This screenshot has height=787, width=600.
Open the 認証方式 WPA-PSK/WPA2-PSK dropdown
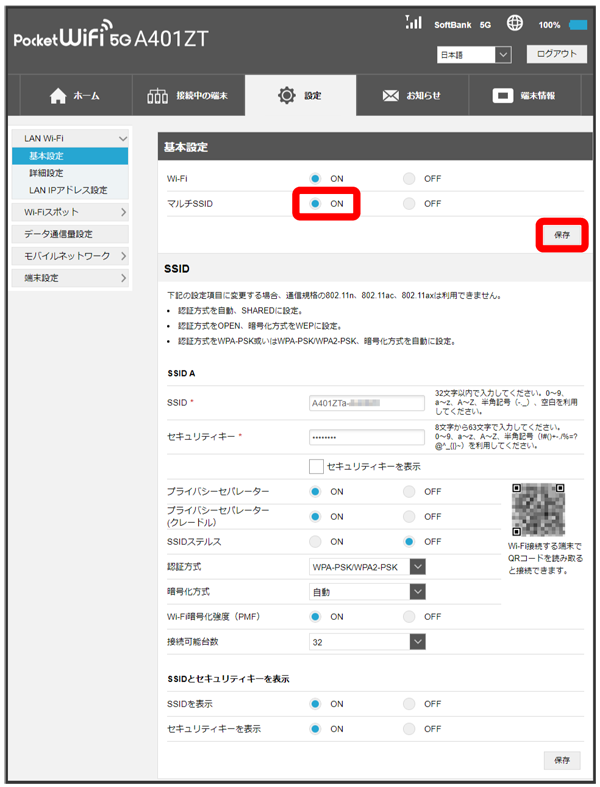tap(368, 567)
